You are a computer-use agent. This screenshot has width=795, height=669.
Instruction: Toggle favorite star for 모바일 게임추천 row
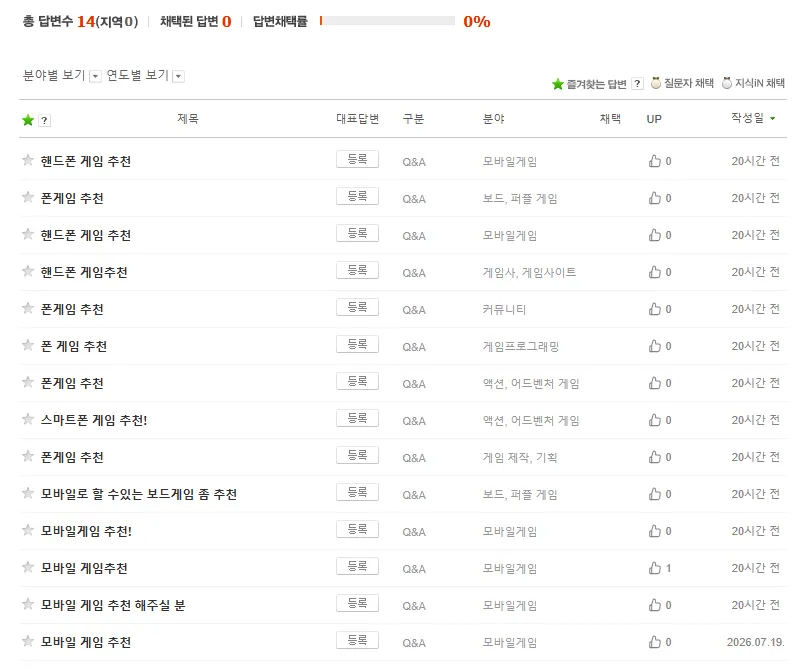pos(28,567)
